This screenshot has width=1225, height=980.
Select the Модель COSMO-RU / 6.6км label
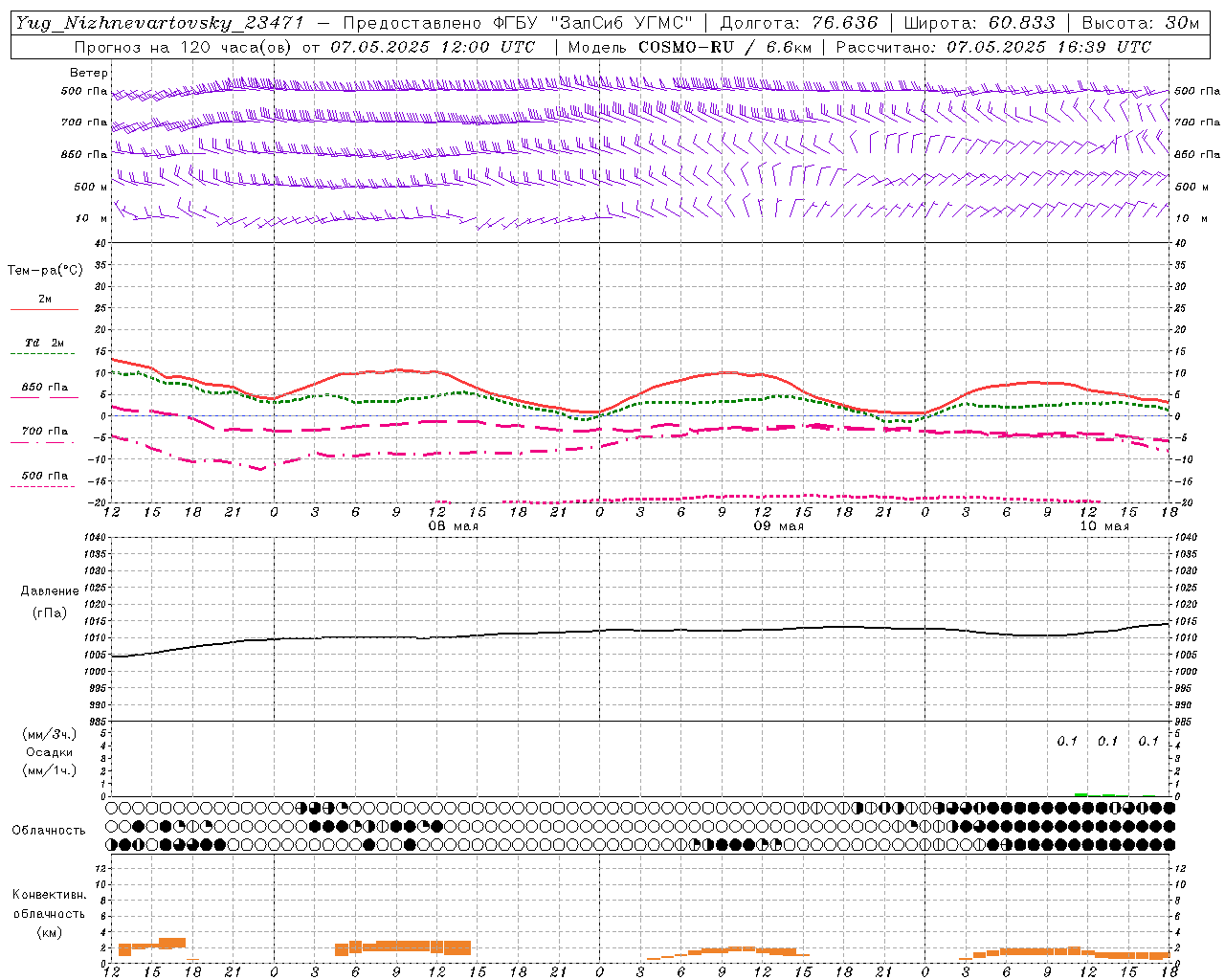point(690,47)
